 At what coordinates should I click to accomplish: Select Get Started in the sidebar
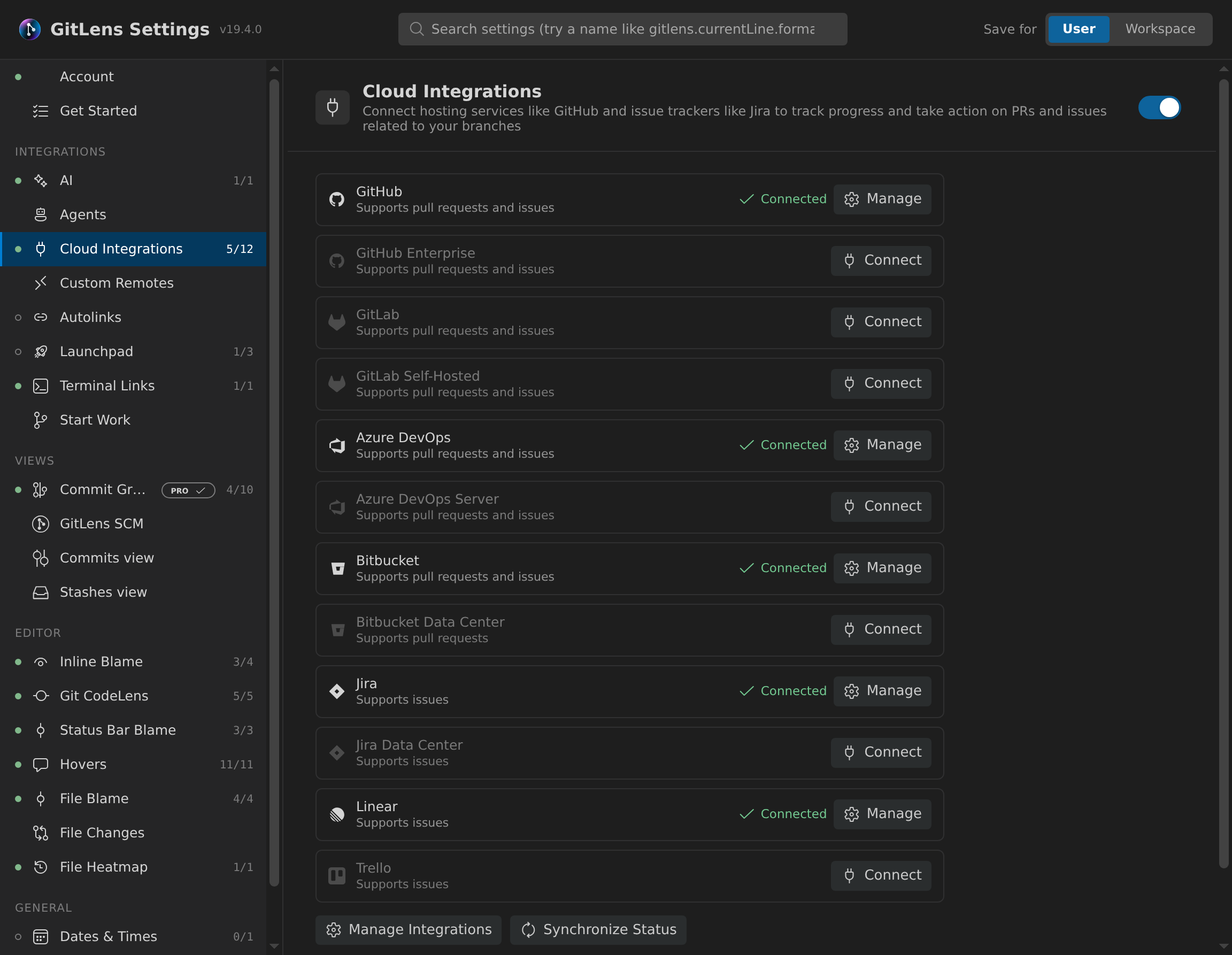coord(133,111)
